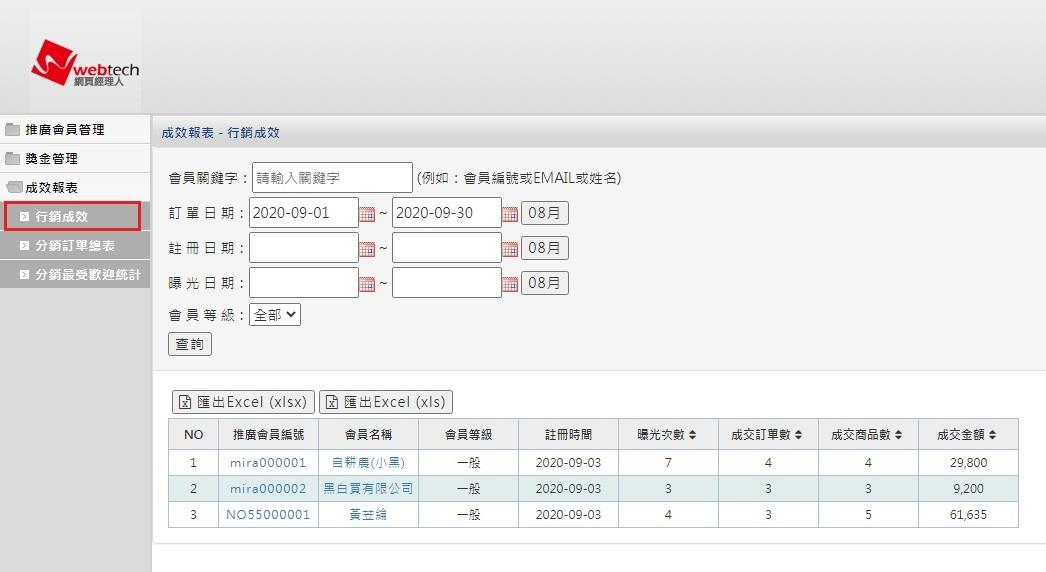Open 分銷最受歡迎統計 menu item
1046x572 pixels.
coord(88,274)
